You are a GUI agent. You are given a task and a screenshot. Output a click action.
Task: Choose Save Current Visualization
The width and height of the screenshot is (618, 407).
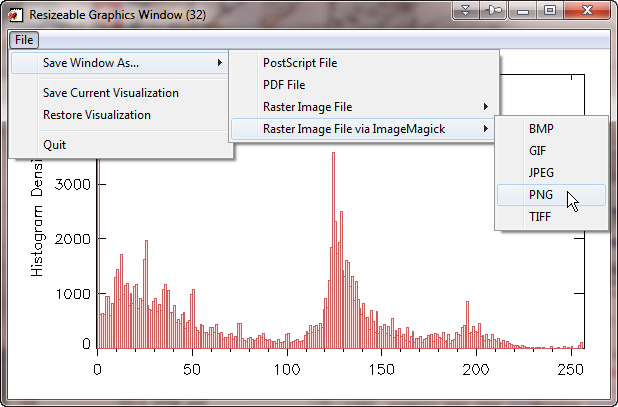coord(111,93)
